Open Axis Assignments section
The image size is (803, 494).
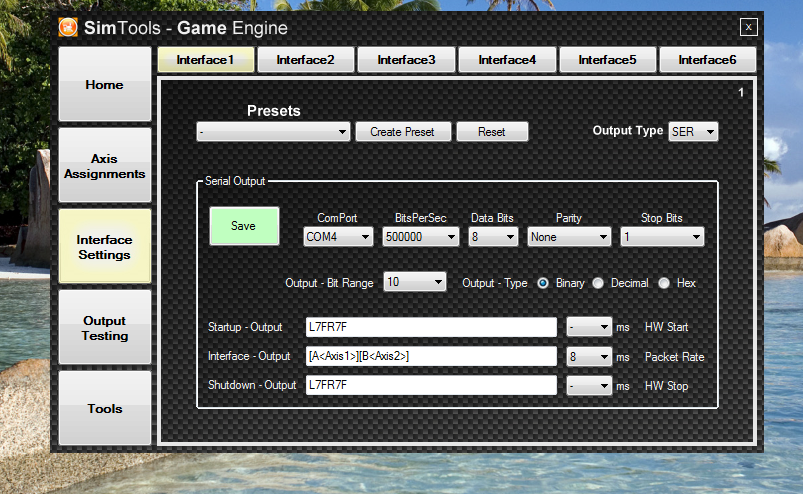[x=104, y=166]
